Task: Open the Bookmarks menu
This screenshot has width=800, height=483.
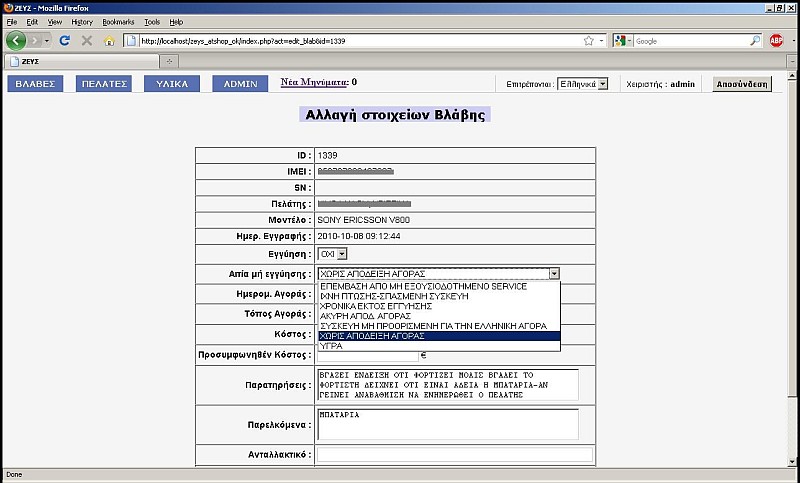Action: (118, 22)
